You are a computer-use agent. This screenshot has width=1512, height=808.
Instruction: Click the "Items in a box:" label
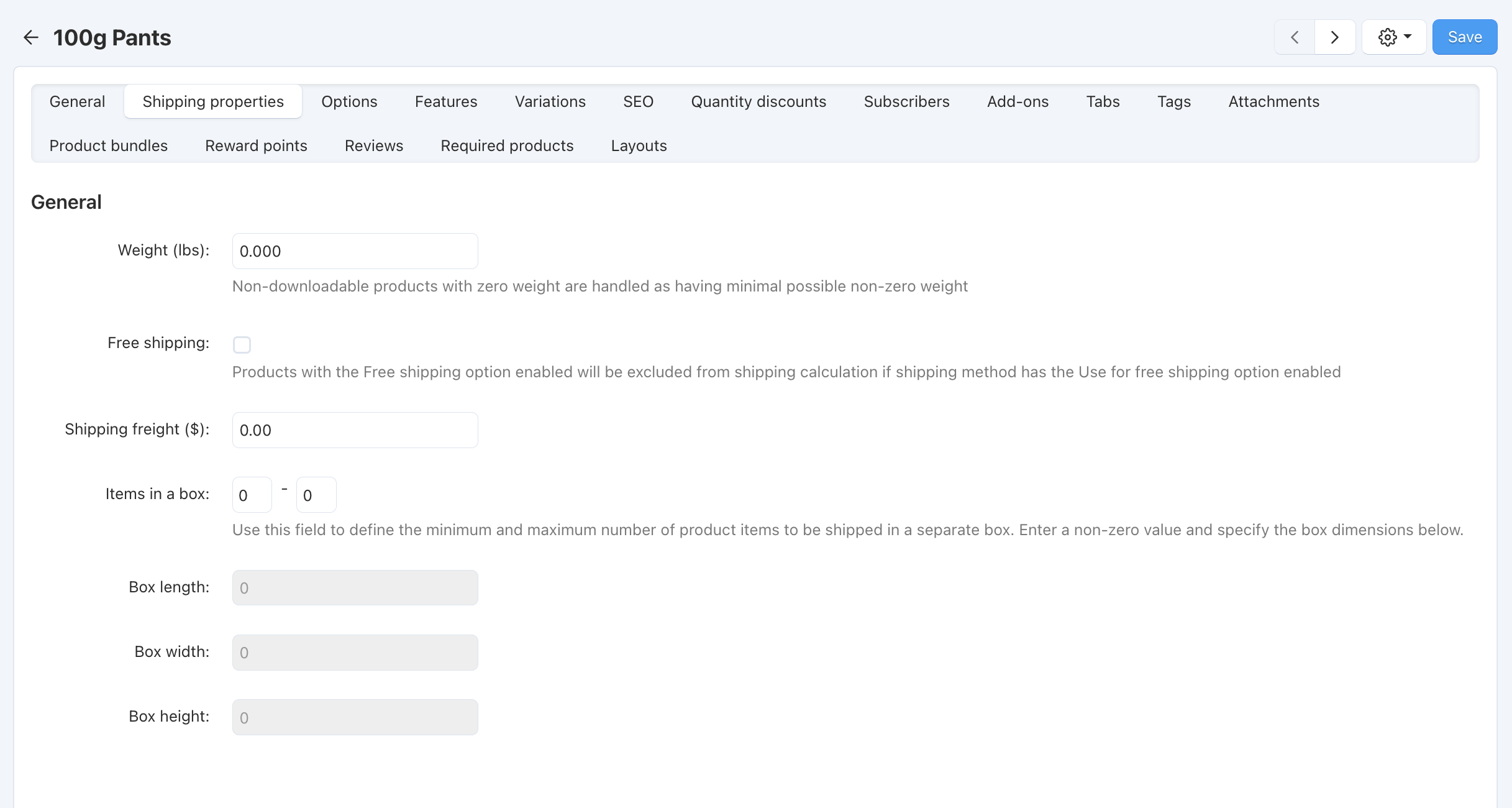(157, 494)
